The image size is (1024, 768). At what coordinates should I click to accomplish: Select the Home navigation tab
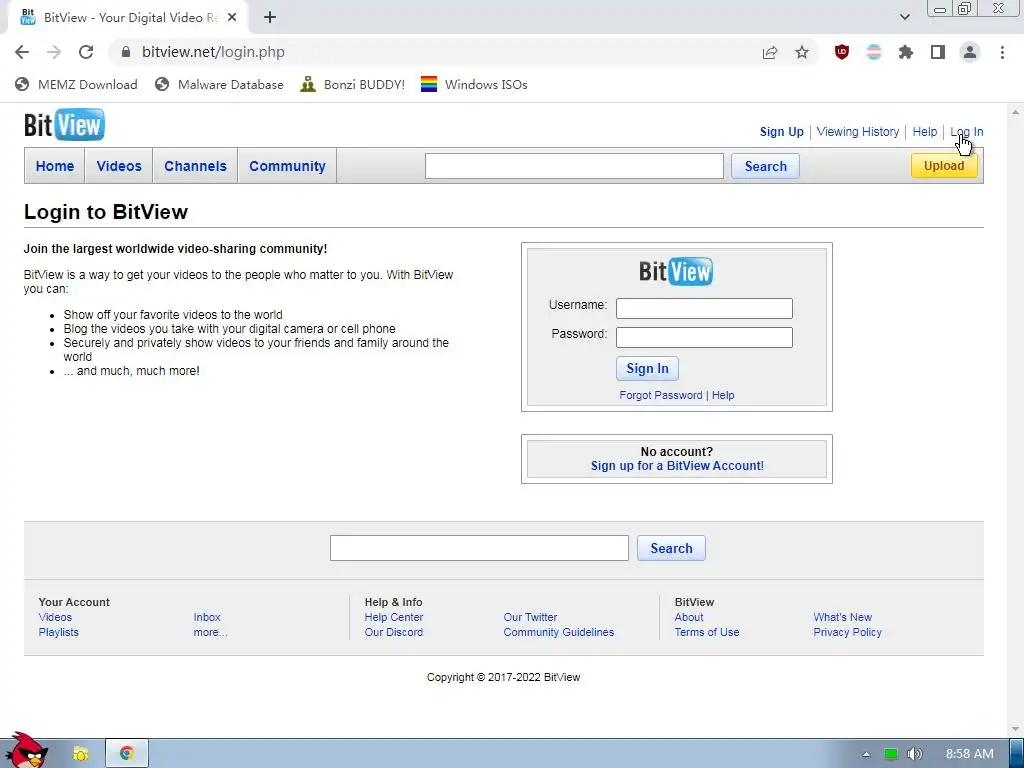[x=55, y=166]
